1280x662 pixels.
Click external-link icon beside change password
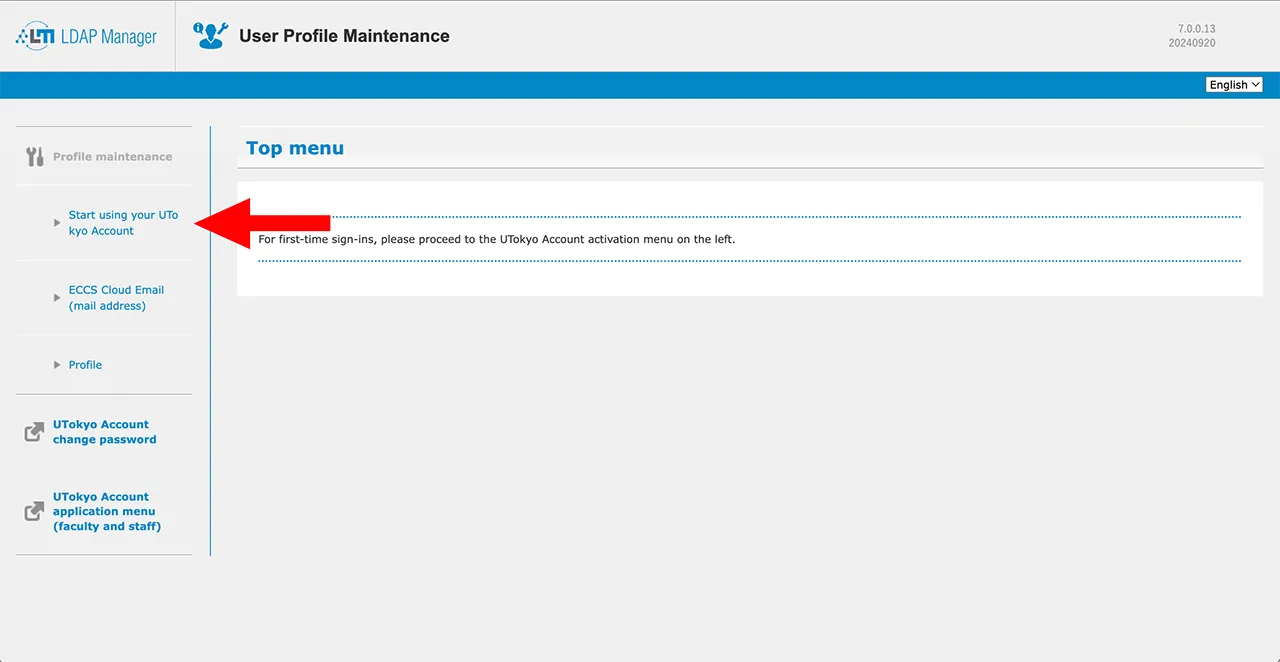(x=34, y=432)
